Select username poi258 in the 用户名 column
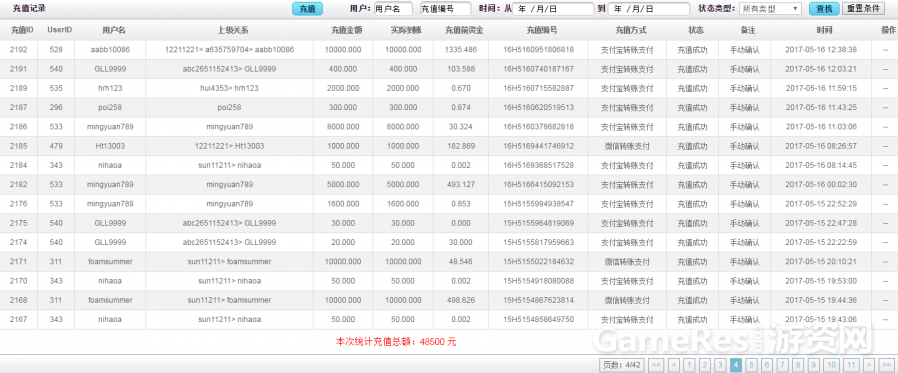The image size is (898, 373). (x=110, y=107)
